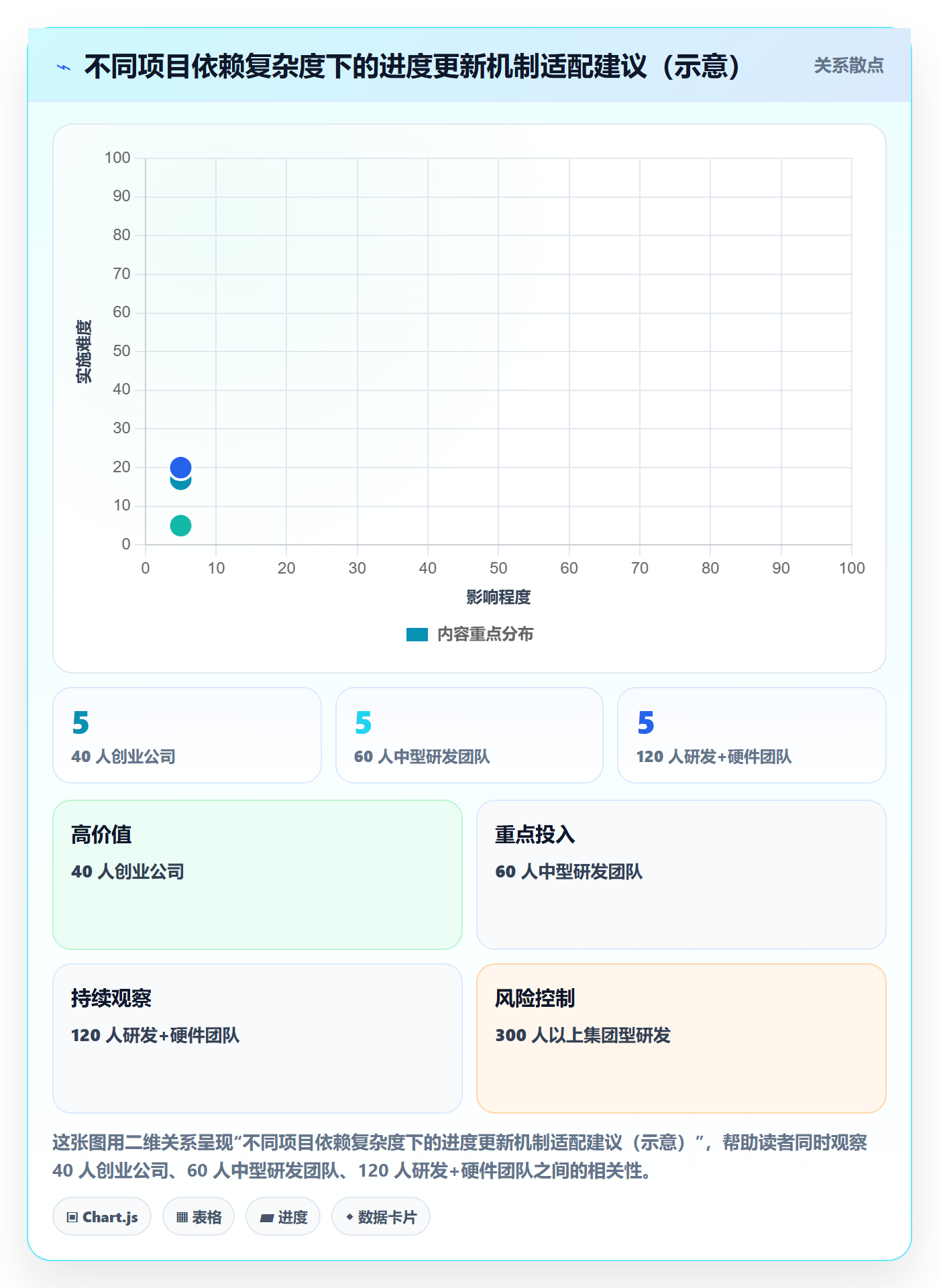Click the 实施难度 y-axis title
The image size is (939, 1288).
point(84,352)
